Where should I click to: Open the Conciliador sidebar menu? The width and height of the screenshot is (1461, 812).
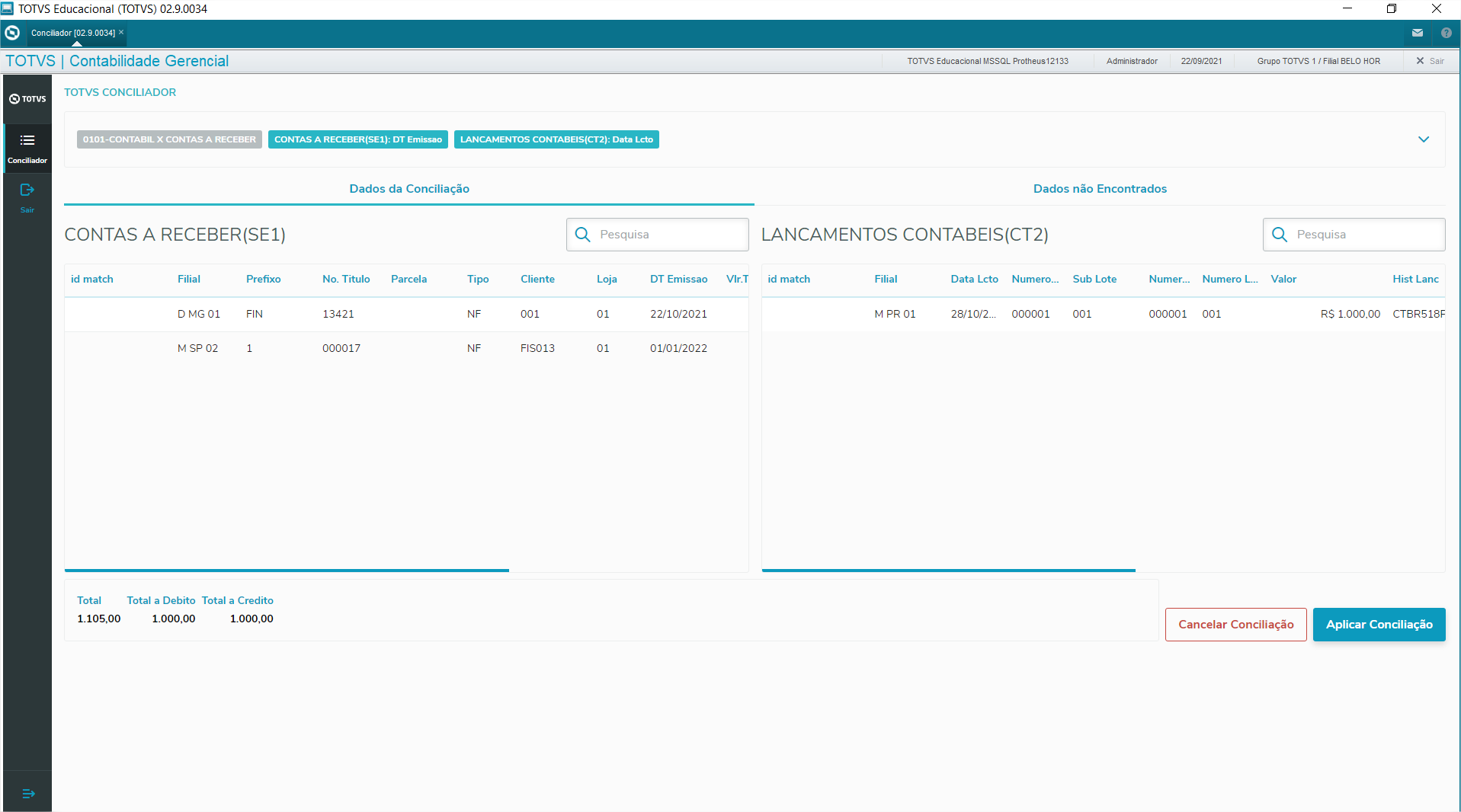(27, 148)
